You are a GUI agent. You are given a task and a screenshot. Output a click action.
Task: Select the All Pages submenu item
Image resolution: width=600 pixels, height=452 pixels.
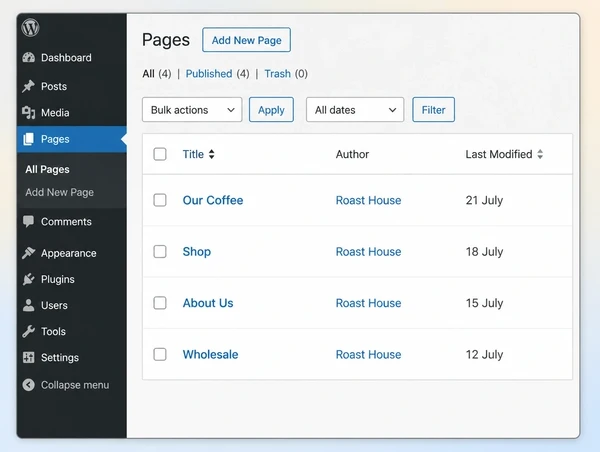coord(47,169)
